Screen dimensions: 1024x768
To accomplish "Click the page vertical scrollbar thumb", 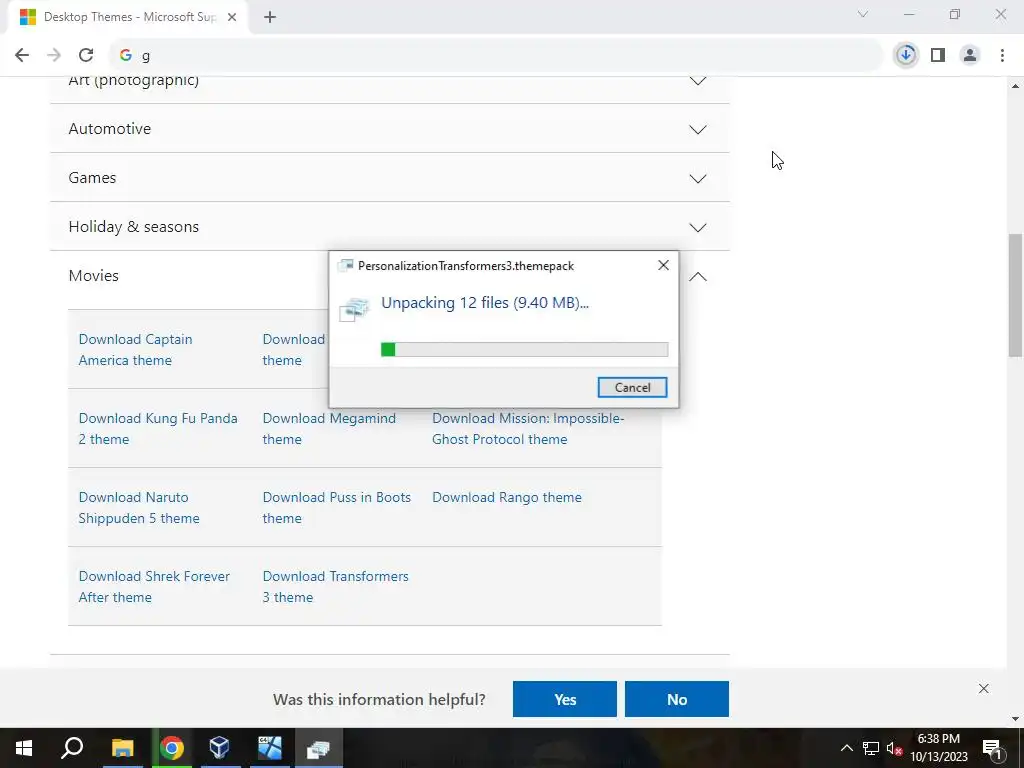I will (1015, 295).
